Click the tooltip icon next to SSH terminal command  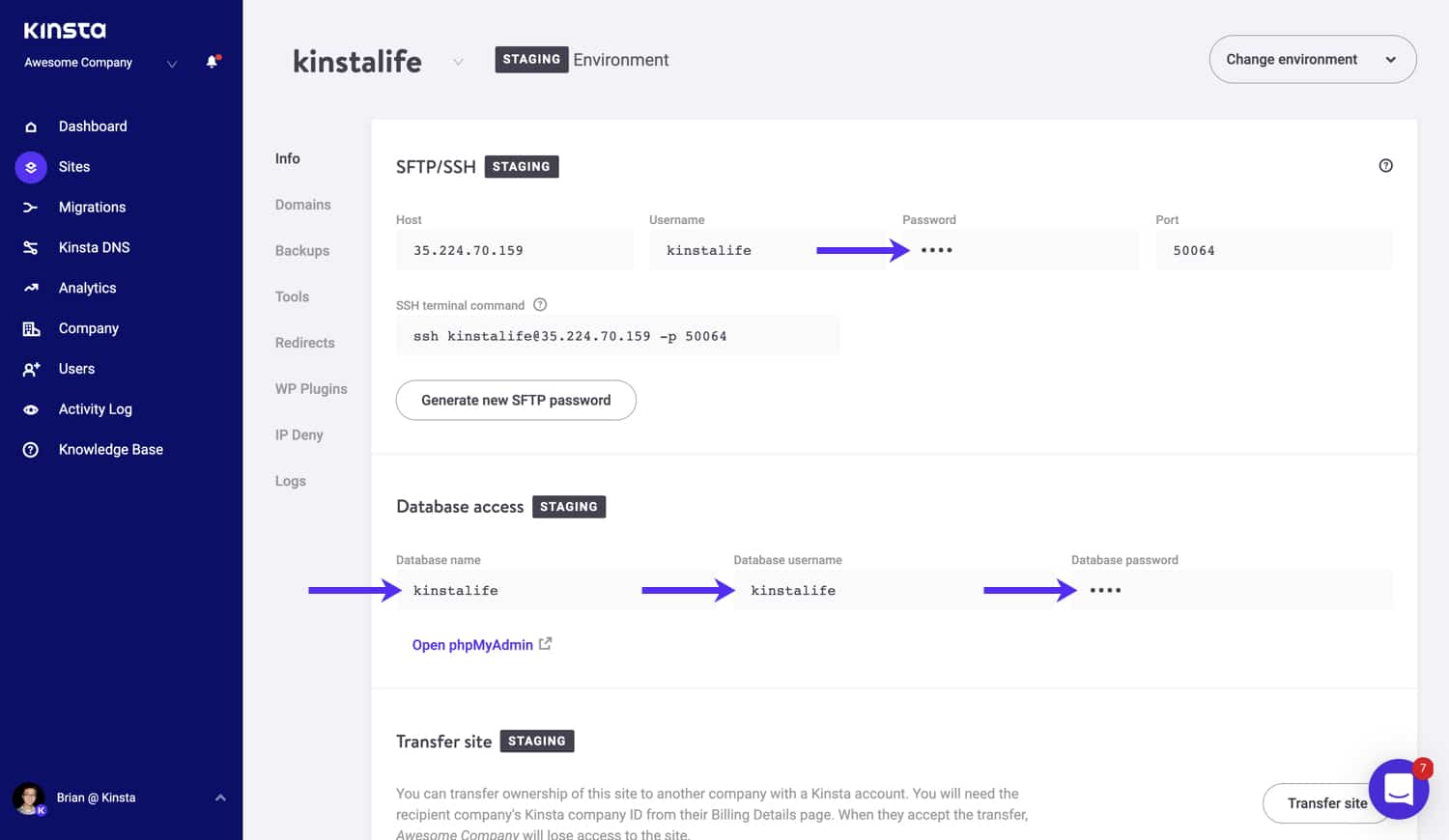[x=539, y=304]
